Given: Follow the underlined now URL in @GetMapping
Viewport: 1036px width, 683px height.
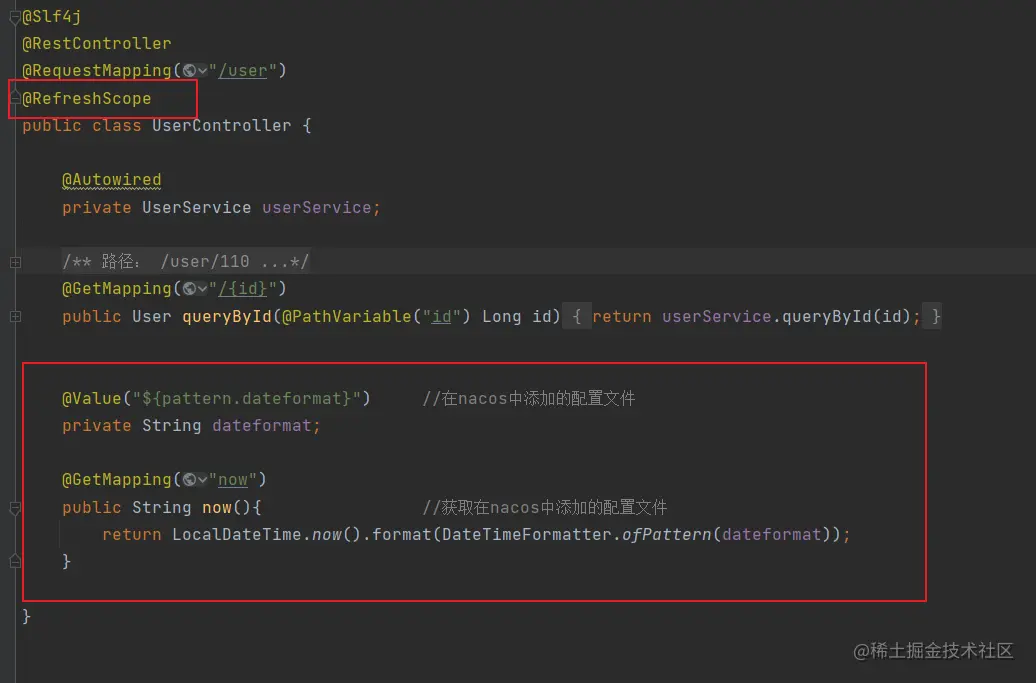Looking at the screenshot, I should click(233, 480).
